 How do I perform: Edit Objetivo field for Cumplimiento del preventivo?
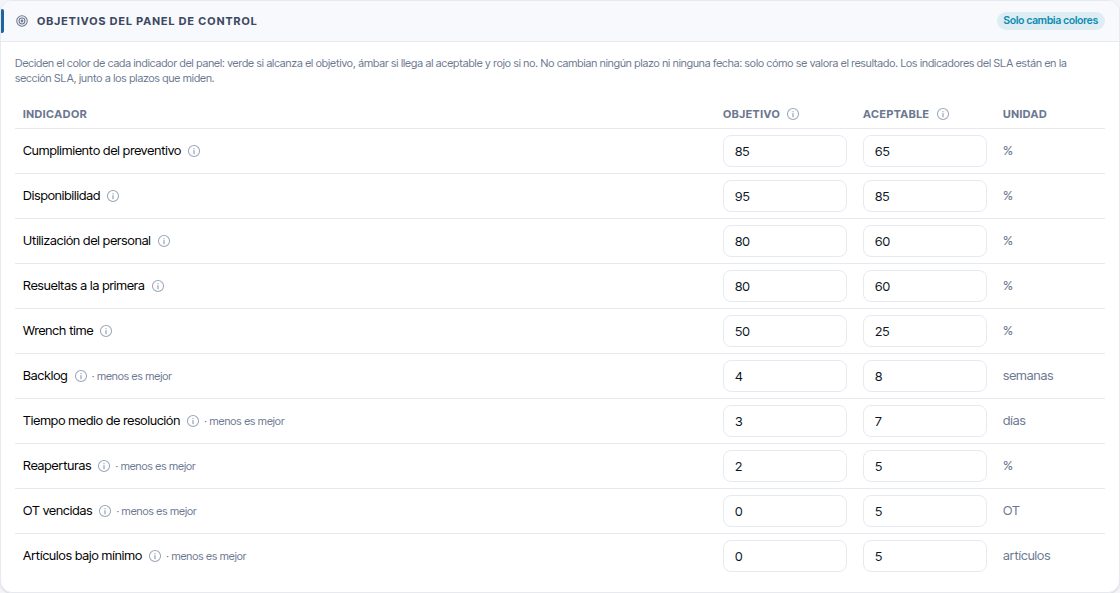[785, 151]
